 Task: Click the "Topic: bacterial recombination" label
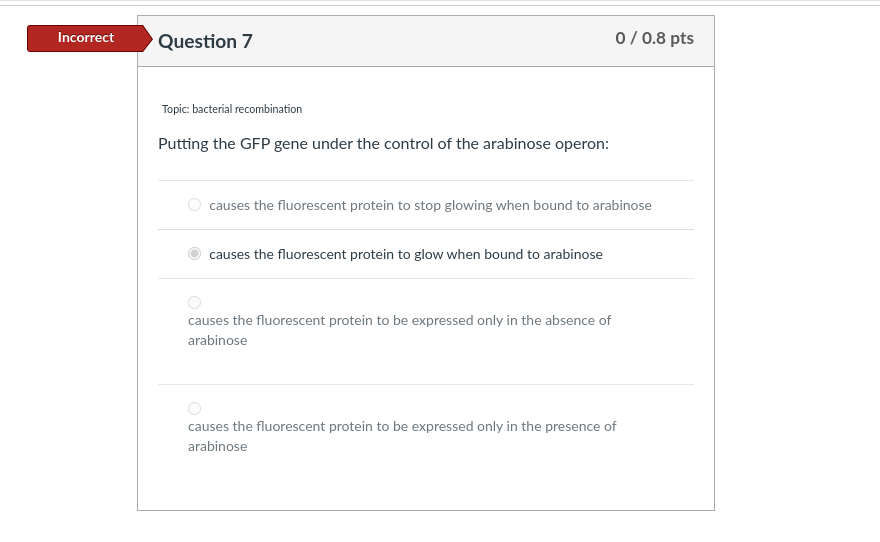point(232,109)
